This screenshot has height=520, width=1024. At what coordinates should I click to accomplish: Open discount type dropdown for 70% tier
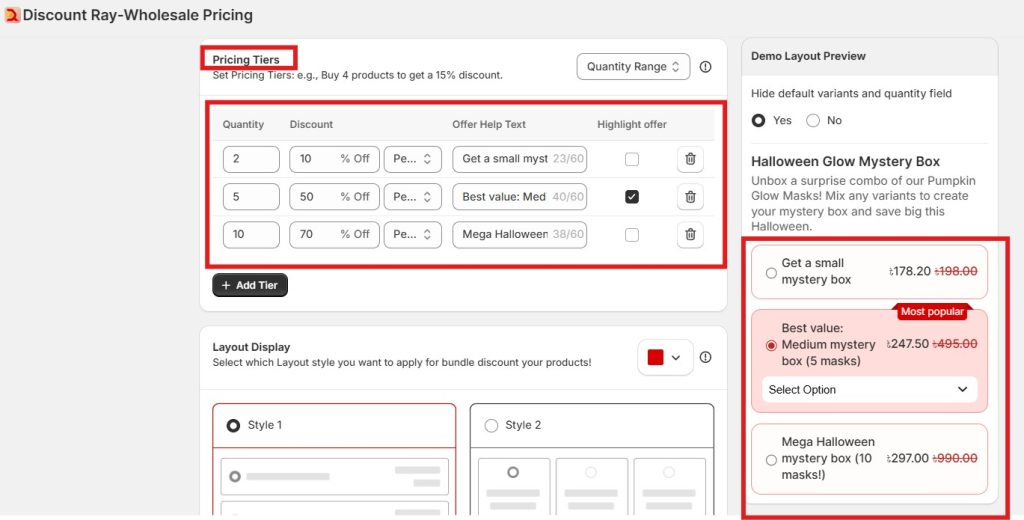click(x=412, y=234)
